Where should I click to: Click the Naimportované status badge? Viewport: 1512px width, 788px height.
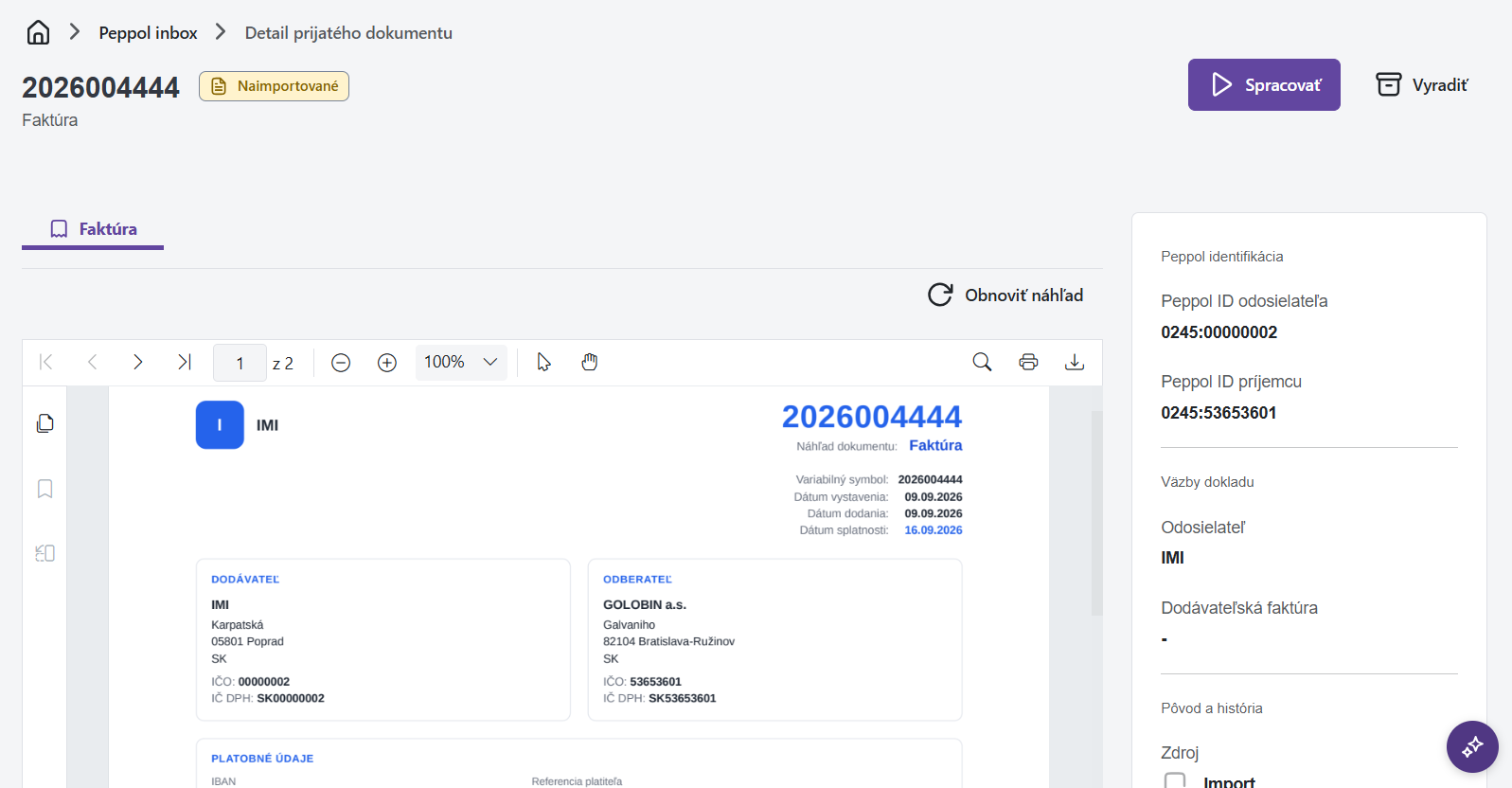point(274,86)
